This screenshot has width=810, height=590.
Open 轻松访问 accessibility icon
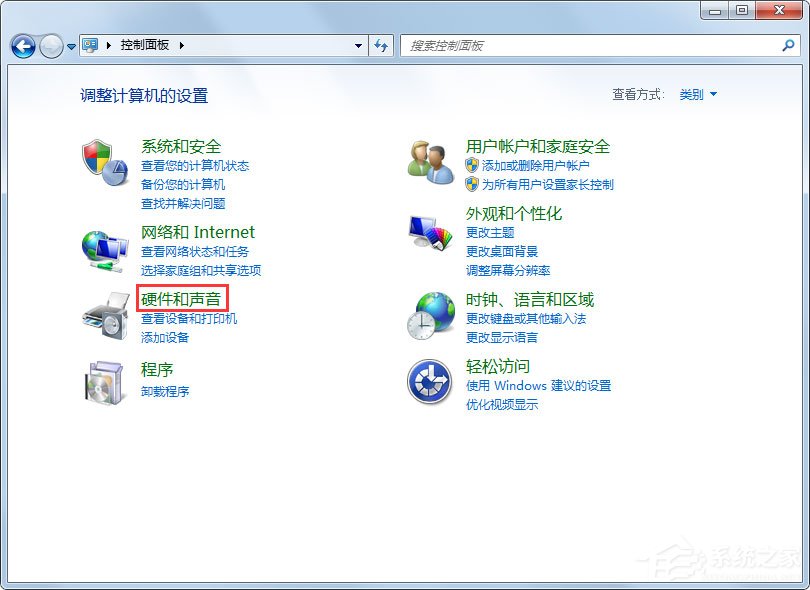point(430,384)
